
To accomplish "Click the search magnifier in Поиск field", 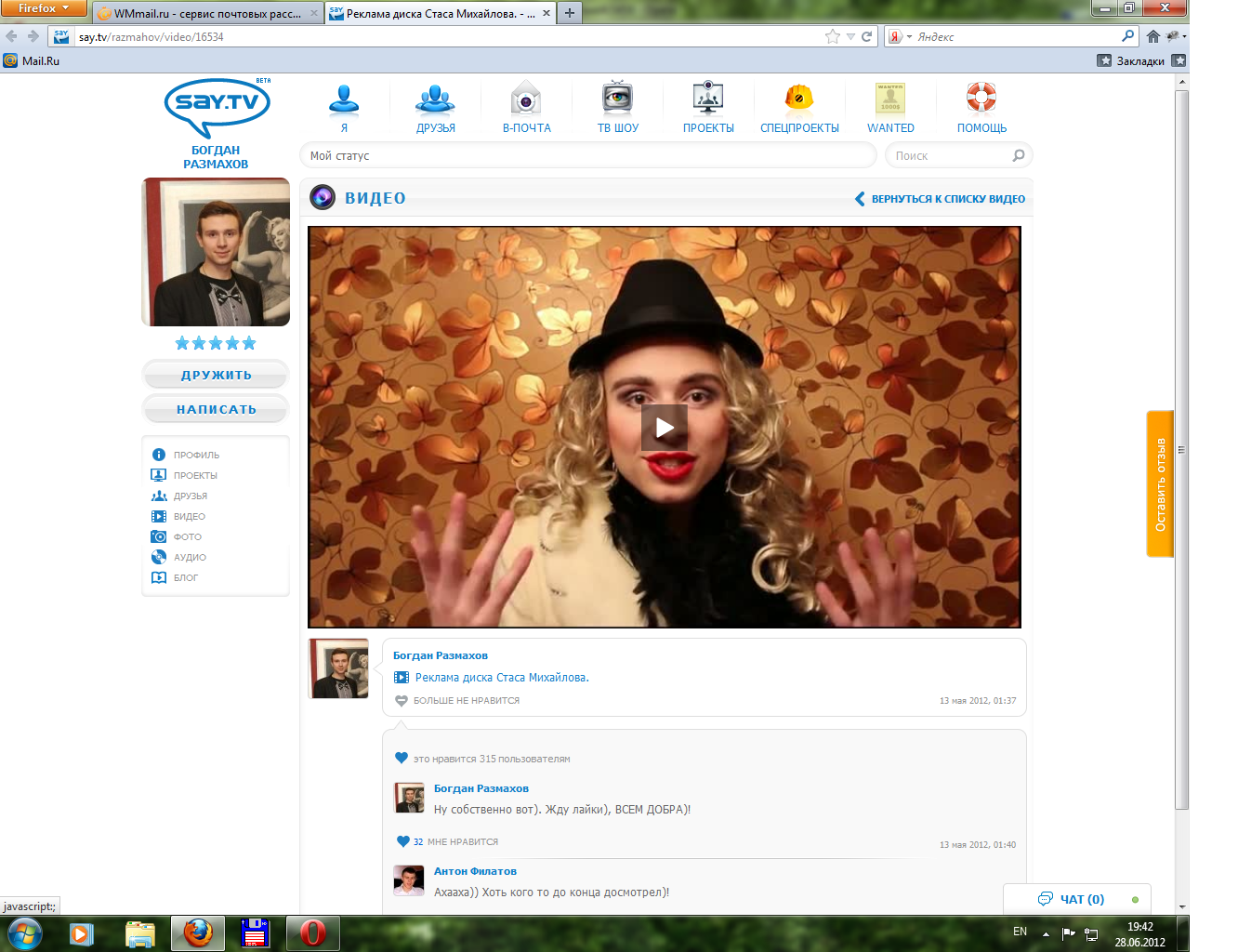I will click(1019, 156).
